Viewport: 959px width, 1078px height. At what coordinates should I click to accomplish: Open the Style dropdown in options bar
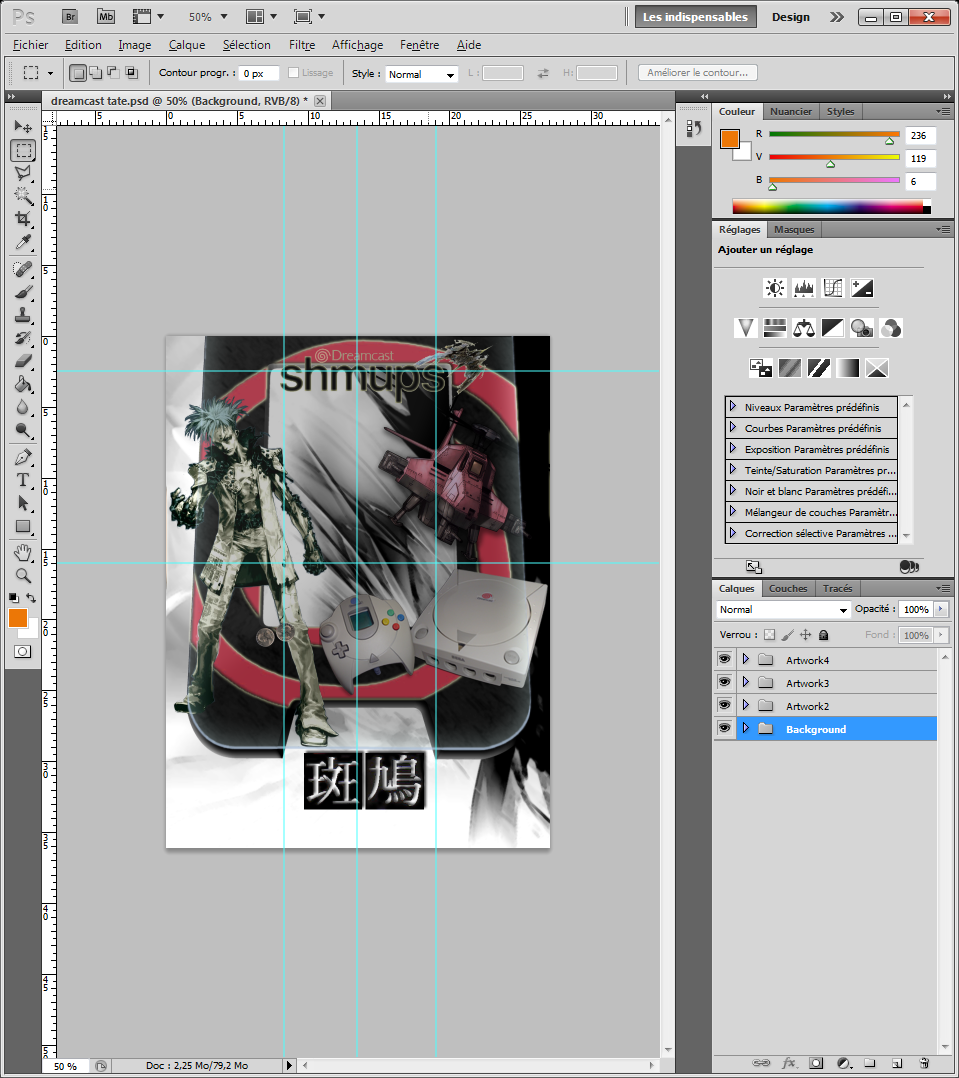coord(421,74)
